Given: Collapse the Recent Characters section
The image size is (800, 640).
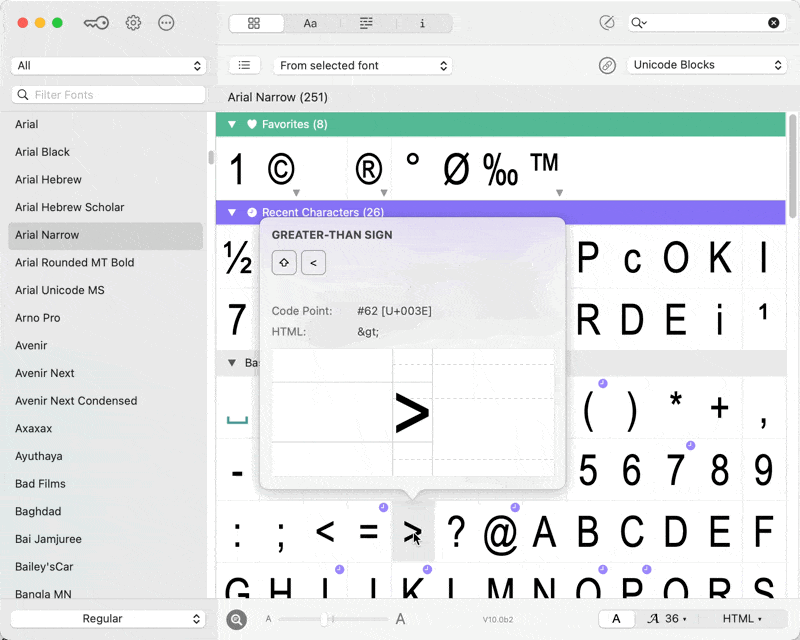Looking at the screenshot, I should (x=232, y=212).
